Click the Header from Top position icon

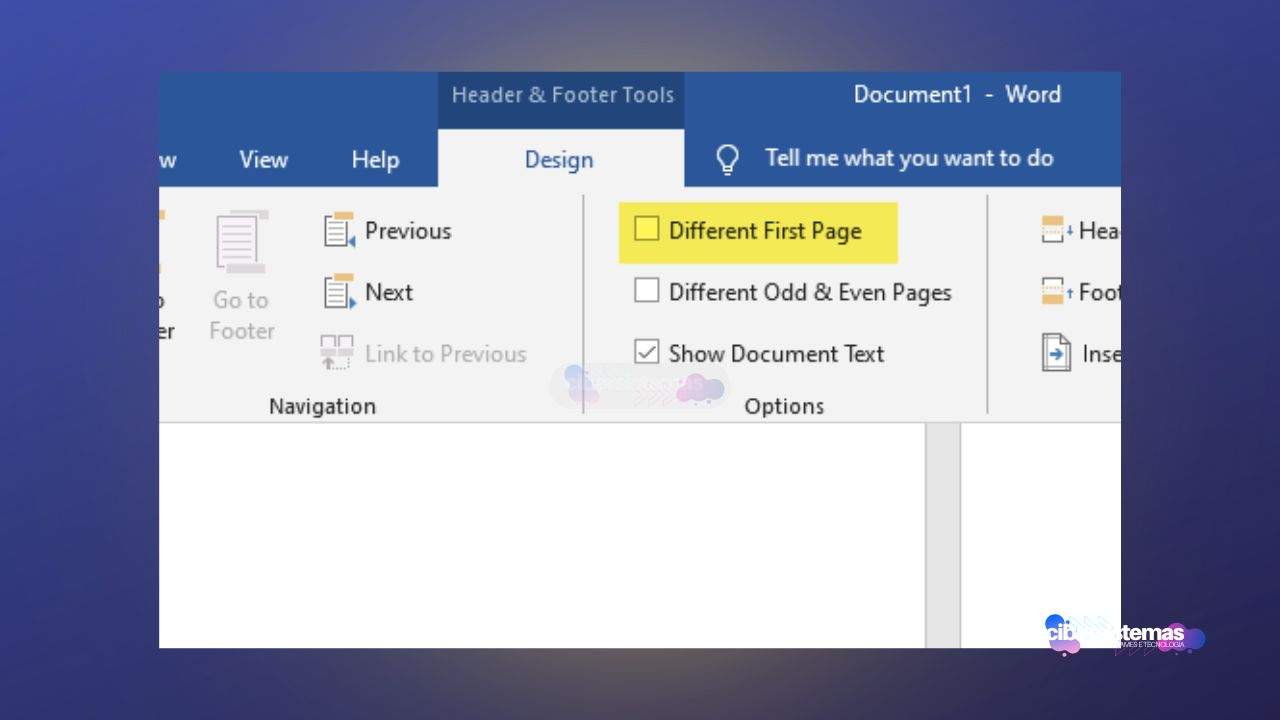point(1057,230)
